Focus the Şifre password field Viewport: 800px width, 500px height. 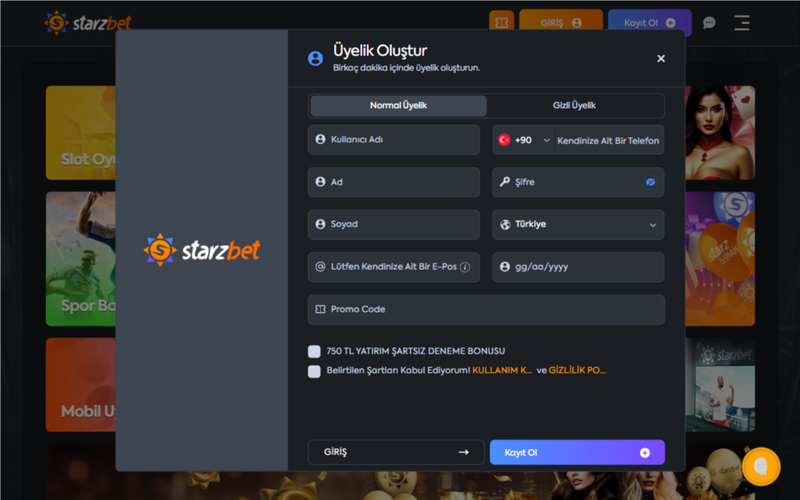coord(578,182)
